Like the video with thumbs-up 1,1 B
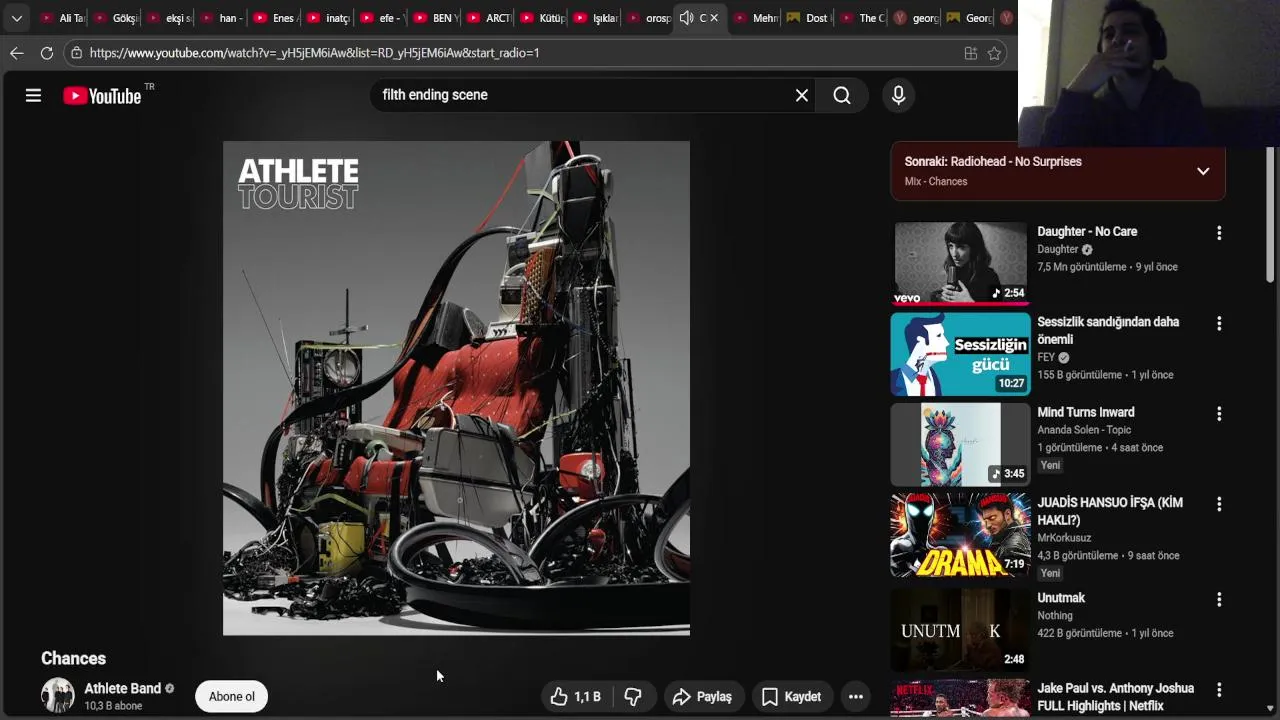Image resolution: width=1280 pixels, height=720 pixels. [x=575, y=697]
